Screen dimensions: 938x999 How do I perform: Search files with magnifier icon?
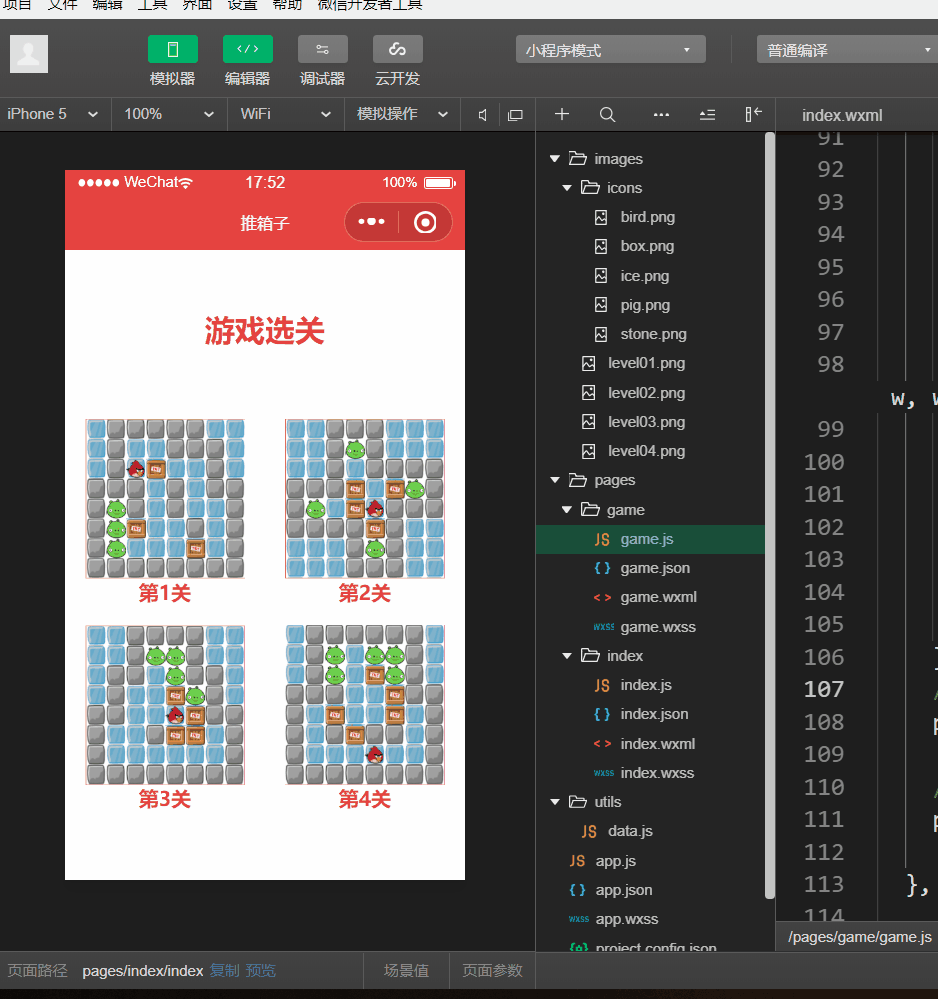click(x=607, y=115)
